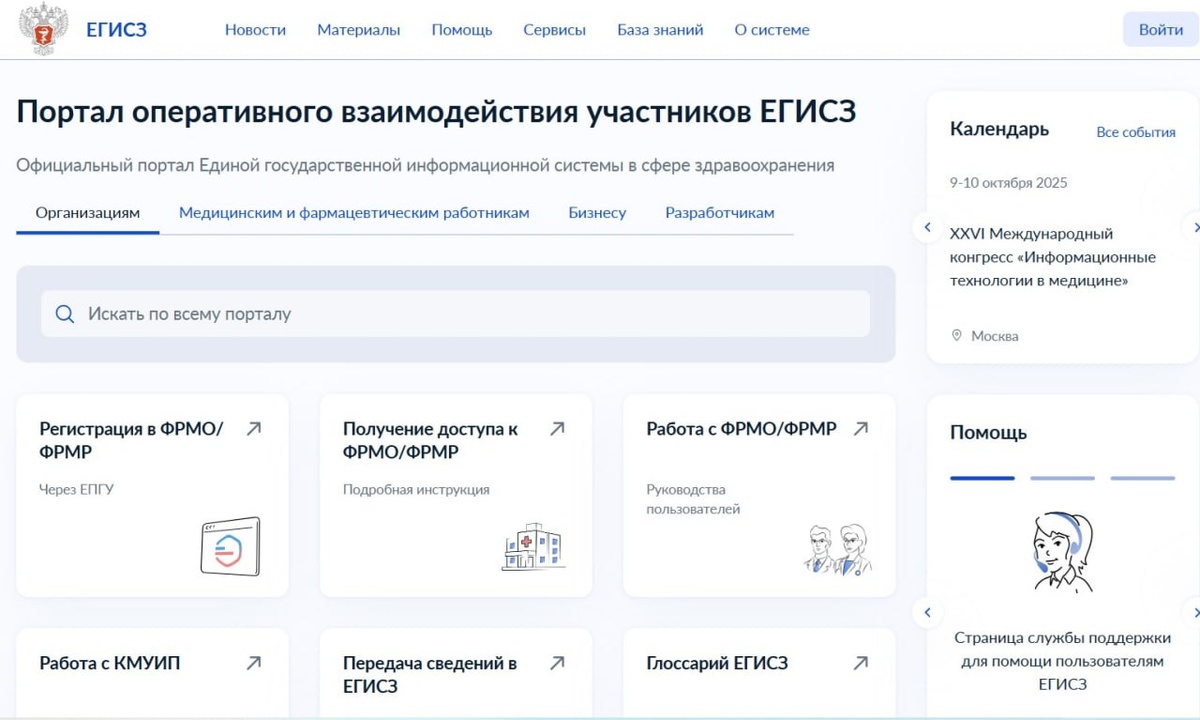Switch to Медицинским и фармацевтическим работникам tab
Image resolution: width=1200 pixels, height=720 pixels.
[x=354, y=213]
